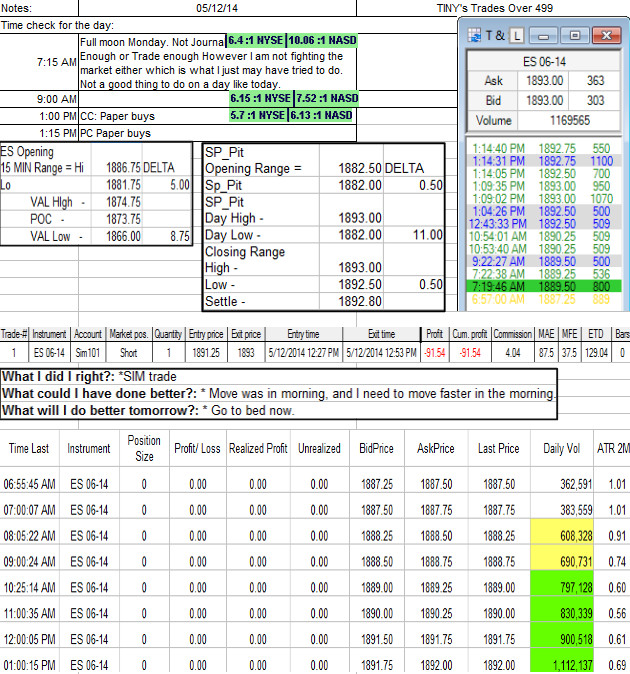Select the 12:43:33 PM trade row
This screenshot has width=630, height=674.
tap(544, 224)
